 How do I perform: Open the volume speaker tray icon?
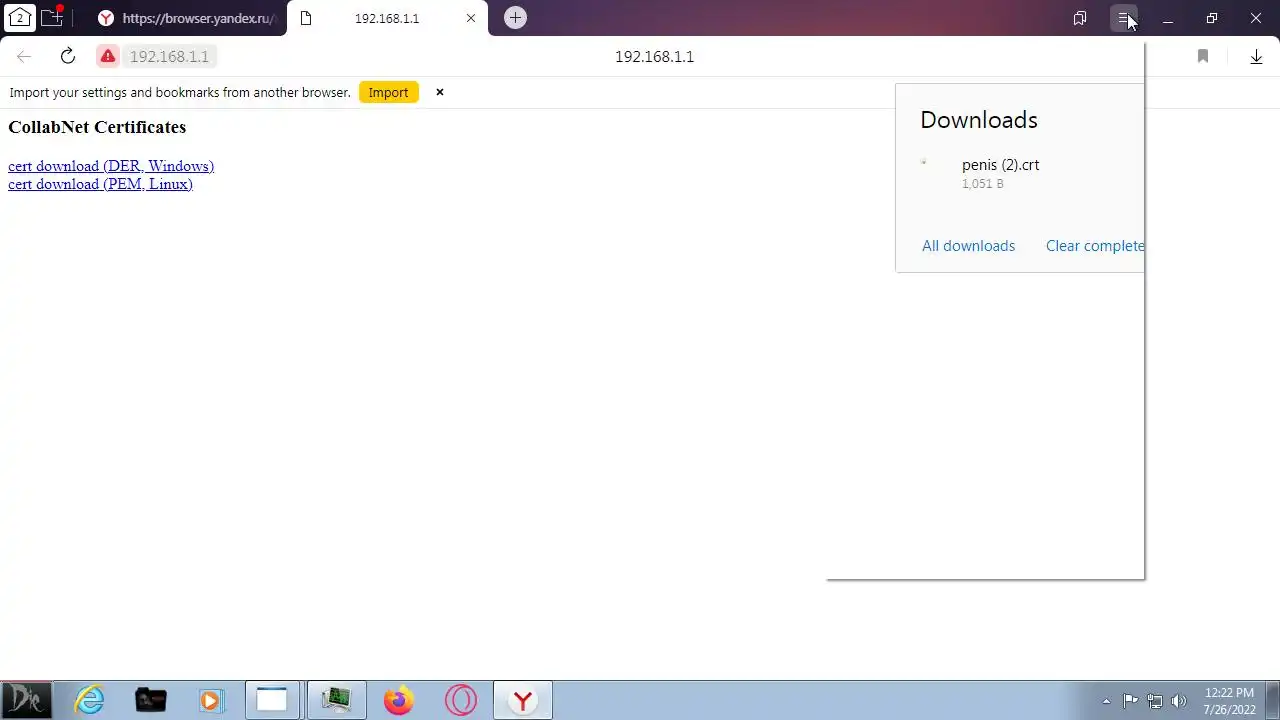pos(1179,701)
